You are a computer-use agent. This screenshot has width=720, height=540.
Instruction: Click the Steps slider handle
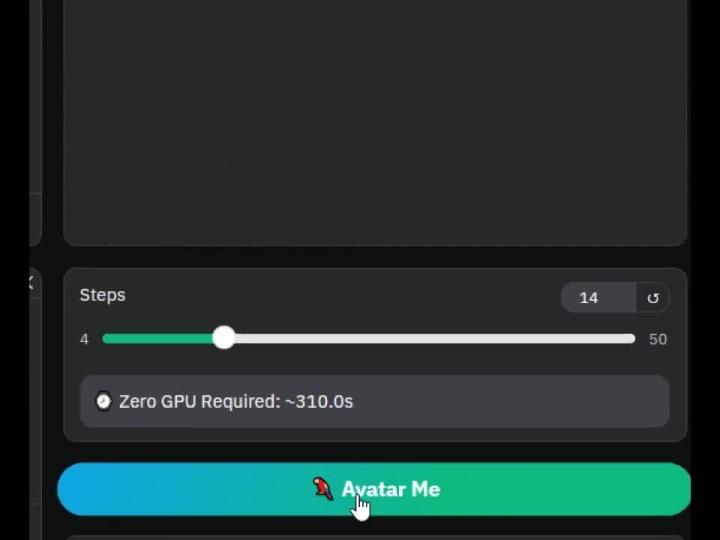pos(224,338)
